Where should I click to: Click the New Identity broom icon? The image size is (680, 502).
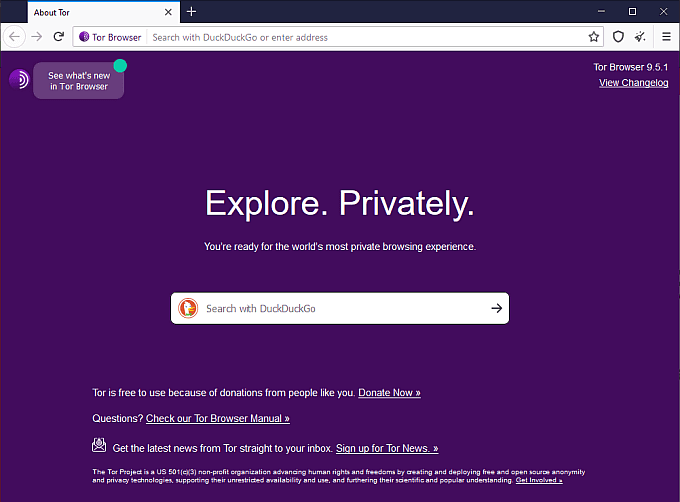(640, 37)
